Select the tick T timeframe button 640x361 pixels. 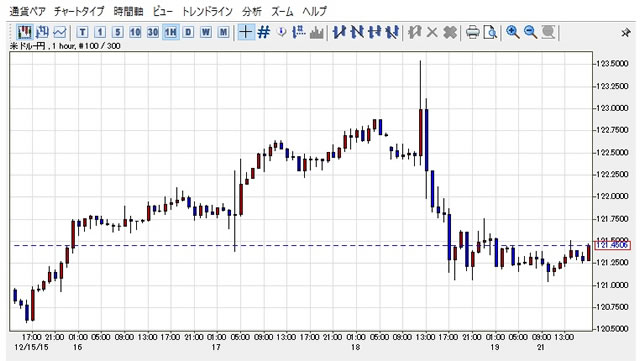pos(82,32)
